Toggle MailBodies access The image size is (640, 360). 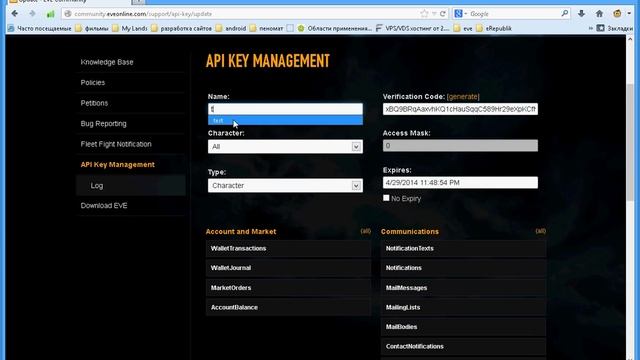463,327
